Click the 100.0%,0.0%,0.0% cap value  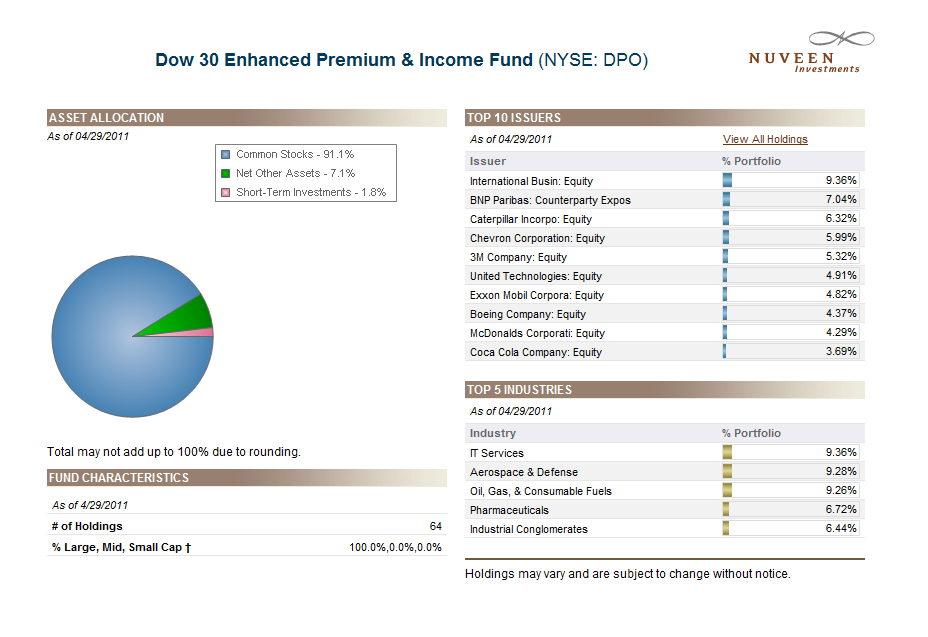[395, 547]
